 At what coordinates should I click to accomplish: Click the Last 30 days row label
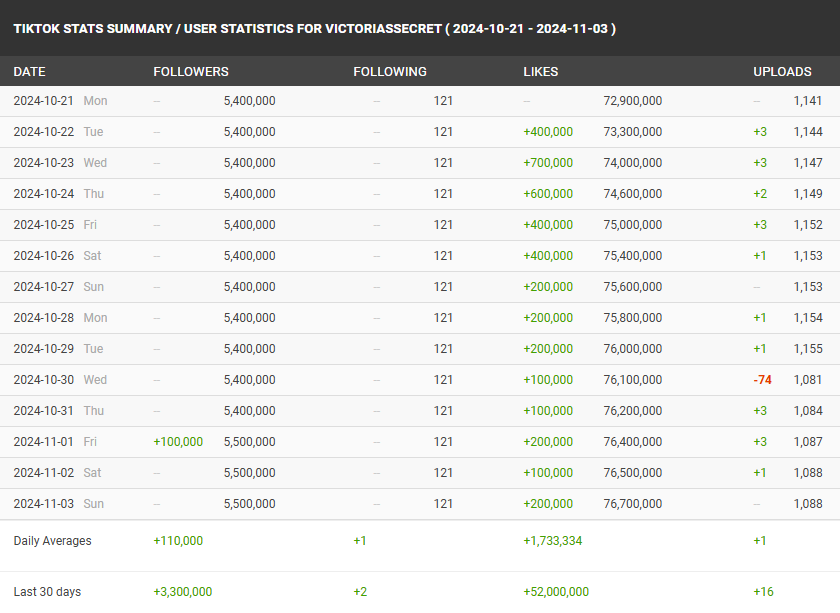point(47,592)
